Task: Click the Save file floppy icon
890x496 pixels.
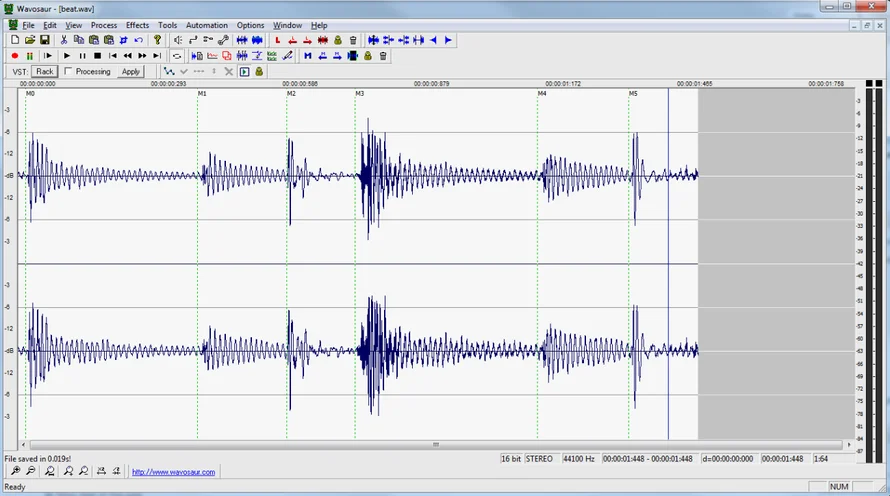Action: pos(45,40)
